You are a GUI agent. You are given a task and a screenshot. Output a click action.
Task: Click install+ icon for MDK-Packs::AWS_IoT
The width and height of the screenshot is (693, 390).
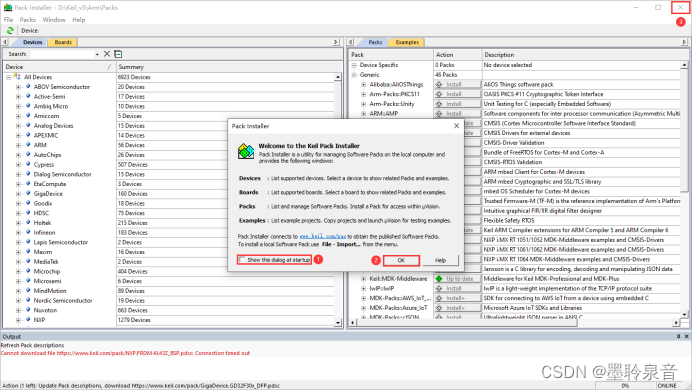[439, 298]
